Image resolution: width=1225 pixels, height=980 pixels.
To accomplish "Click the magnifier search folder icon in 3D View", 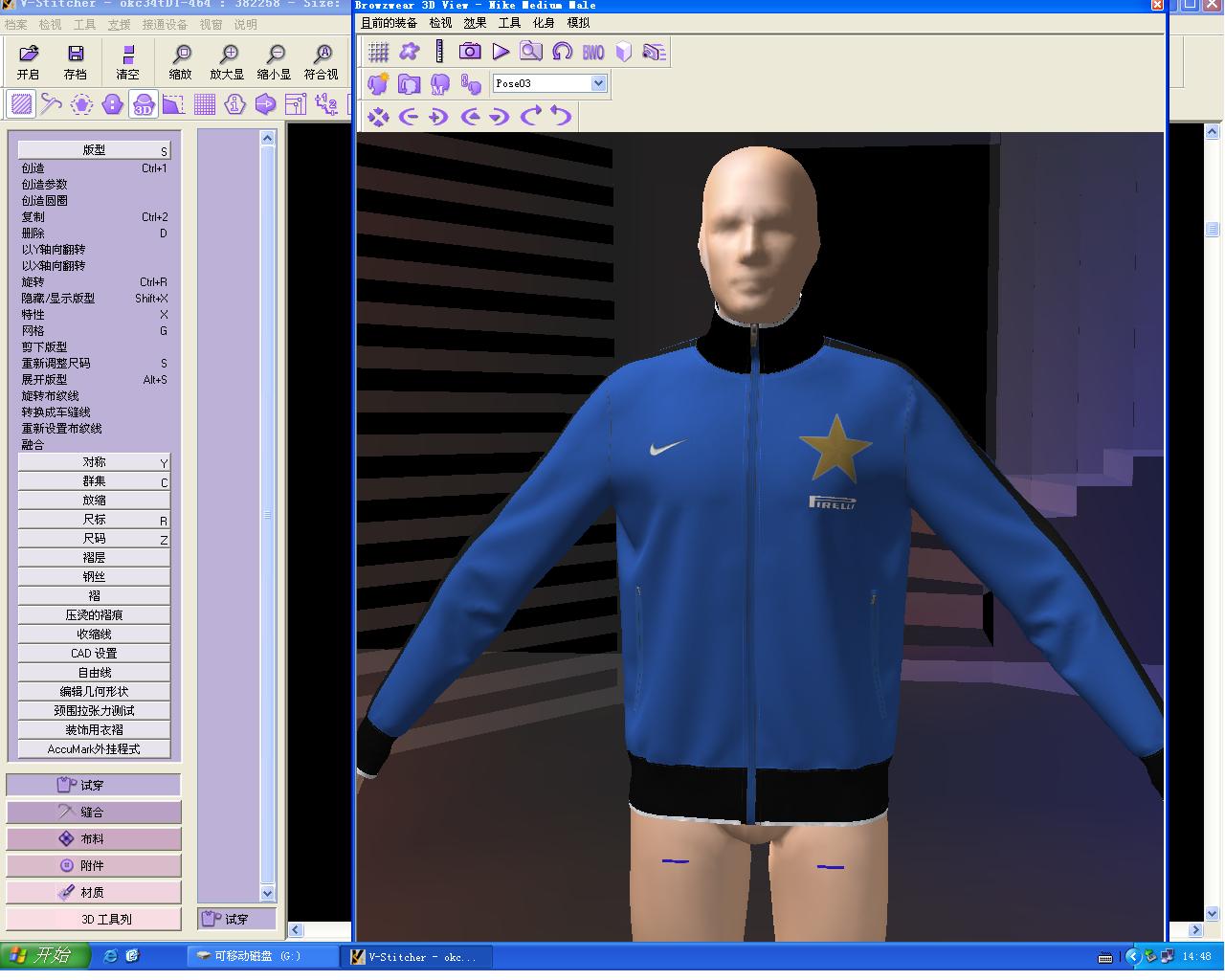I will click(x=531, y=52).
